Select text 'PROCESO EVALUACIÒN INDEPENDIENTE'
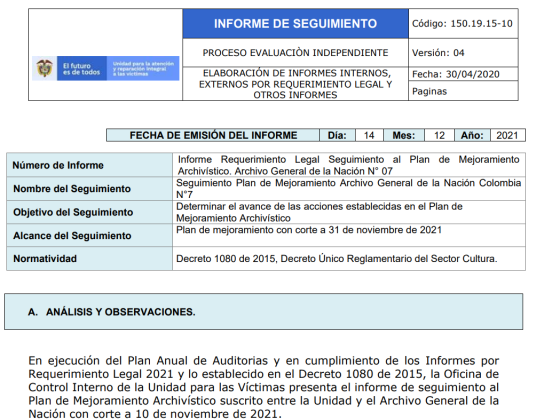 [295, 53]
